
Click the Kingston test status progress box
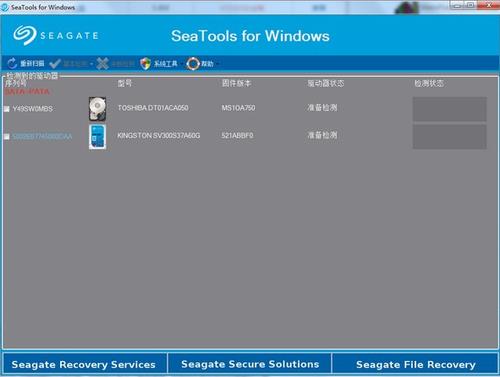(449, 137)
